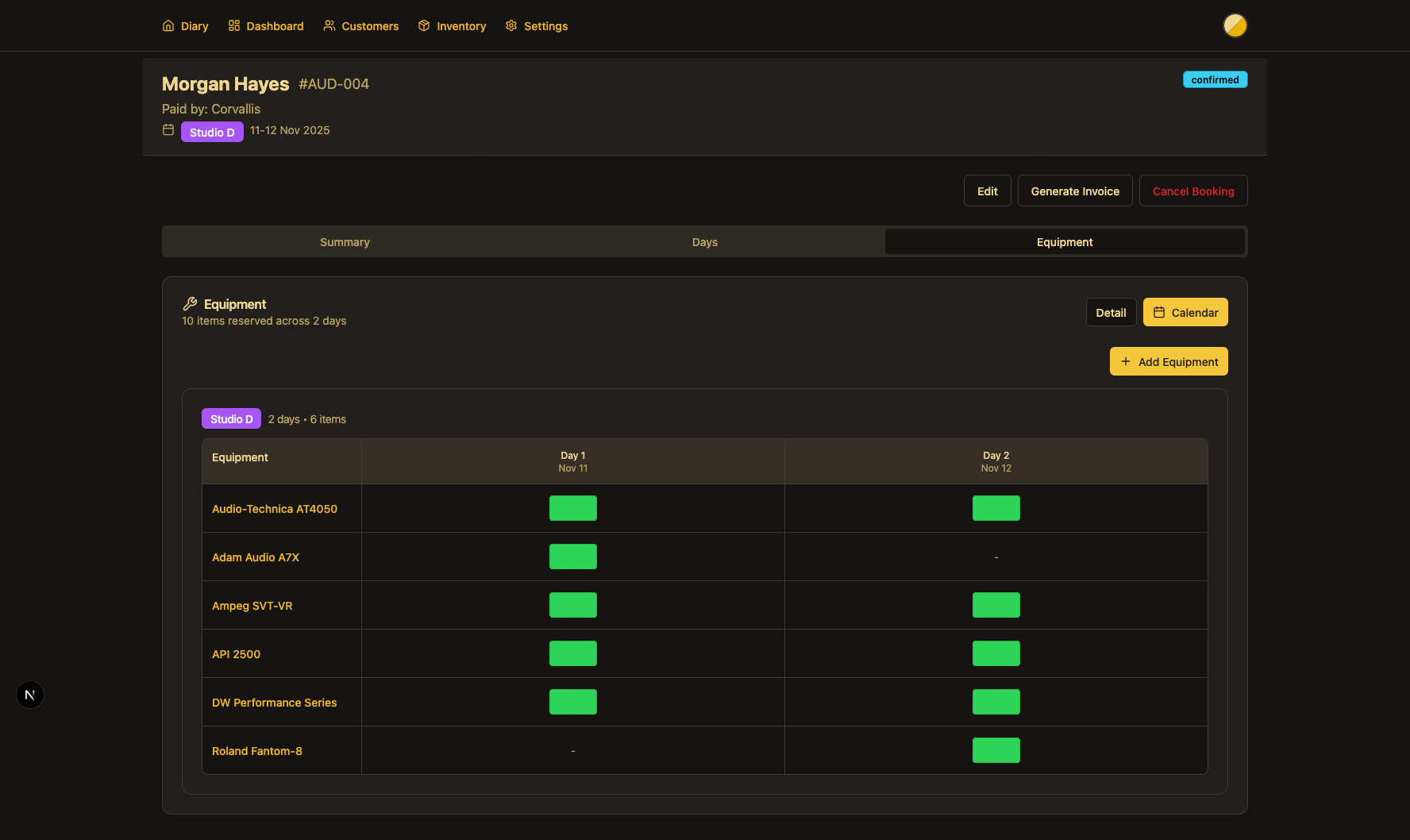This screenshot has width=1410, height=840.
Task: Click the Diary home icon
Action: click(x=168, y=25)
